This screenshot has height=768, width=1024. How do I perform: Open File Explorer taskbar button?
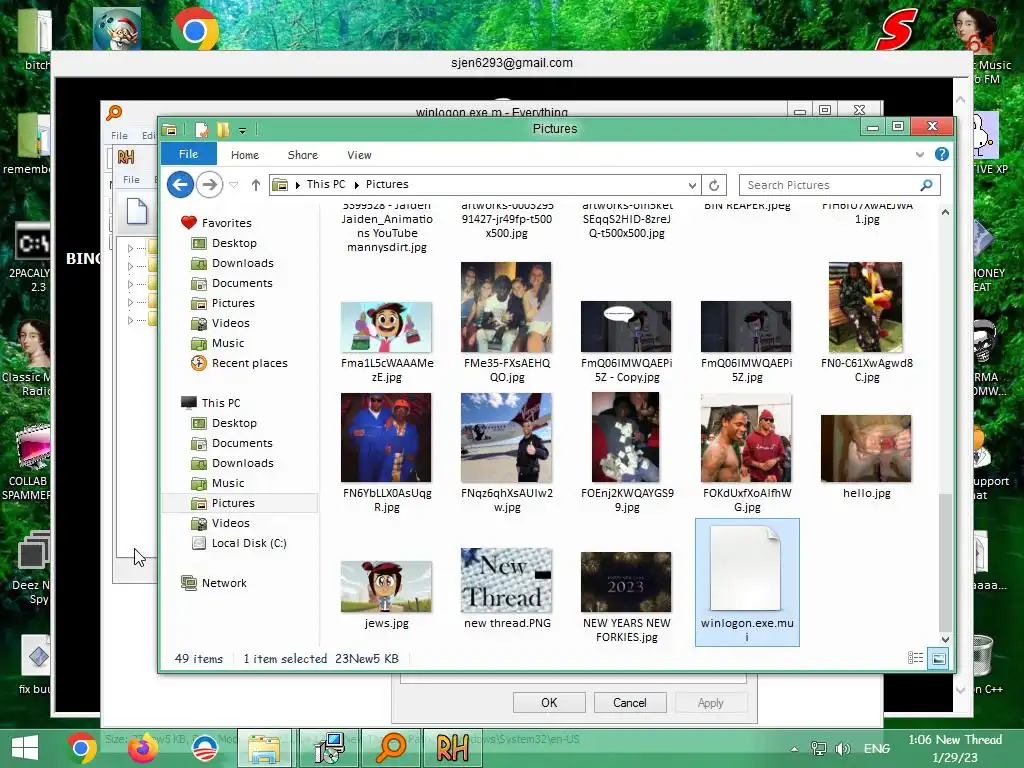coord(264,748)
